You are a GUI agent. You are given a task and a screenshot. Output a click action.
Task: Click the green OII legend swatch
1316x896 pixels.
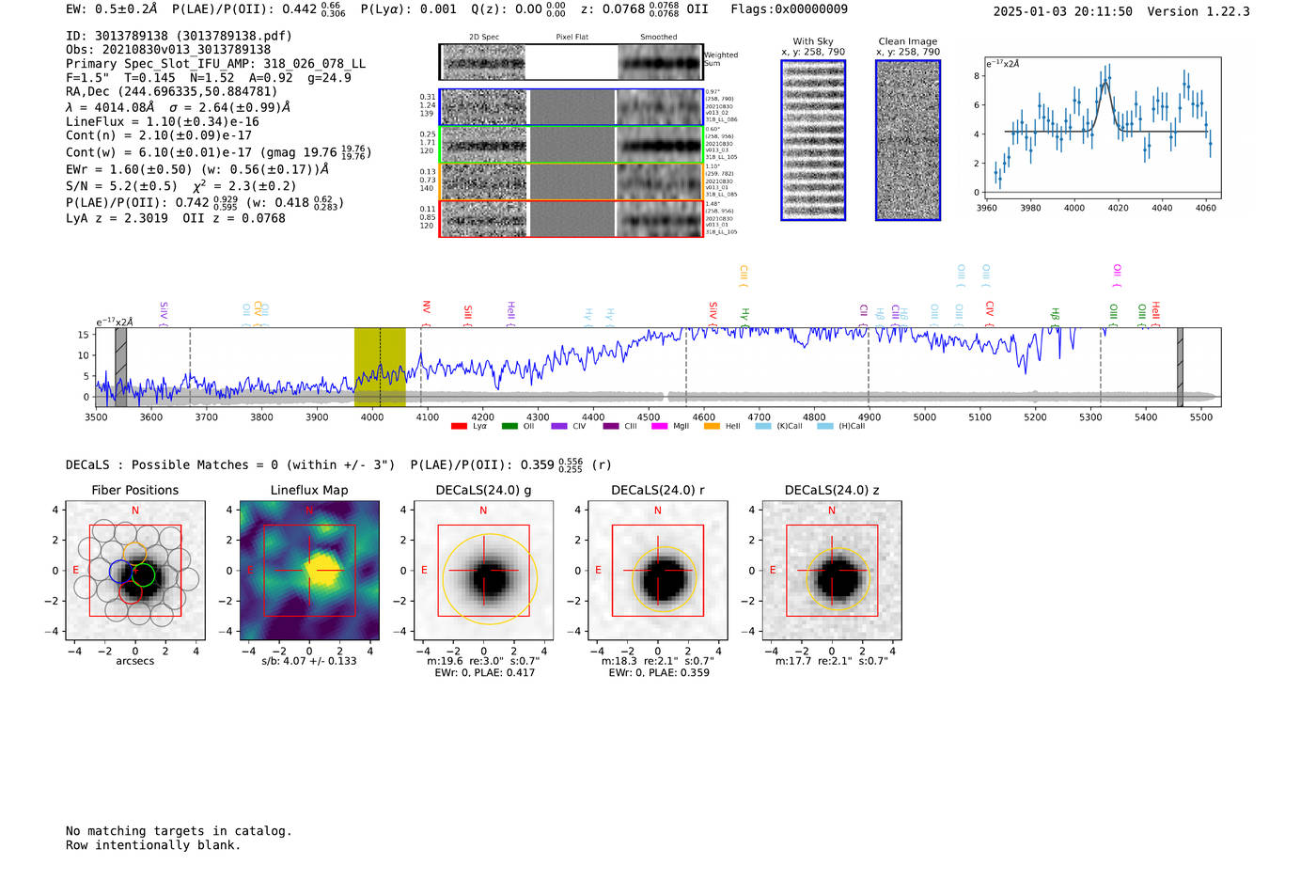coord(509,427)
